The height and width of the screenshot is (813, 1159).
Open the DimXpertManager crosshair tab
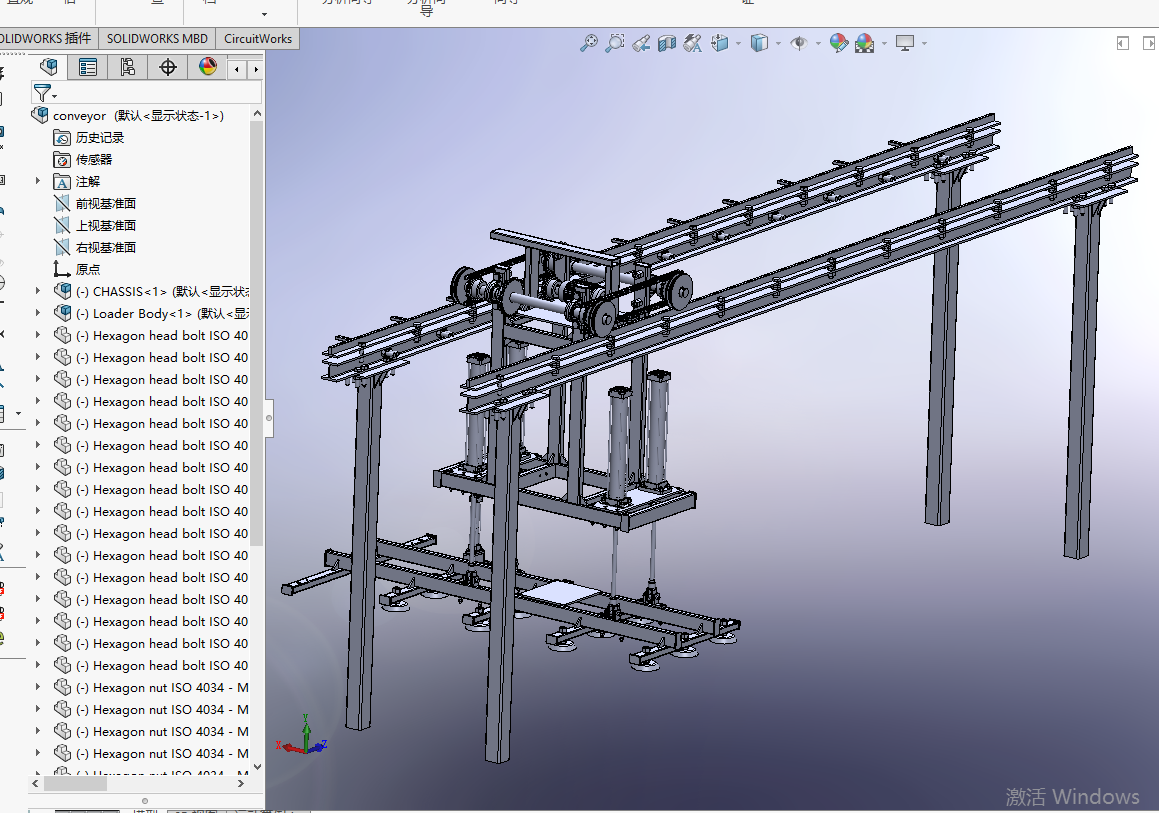(x=168, y=67)
